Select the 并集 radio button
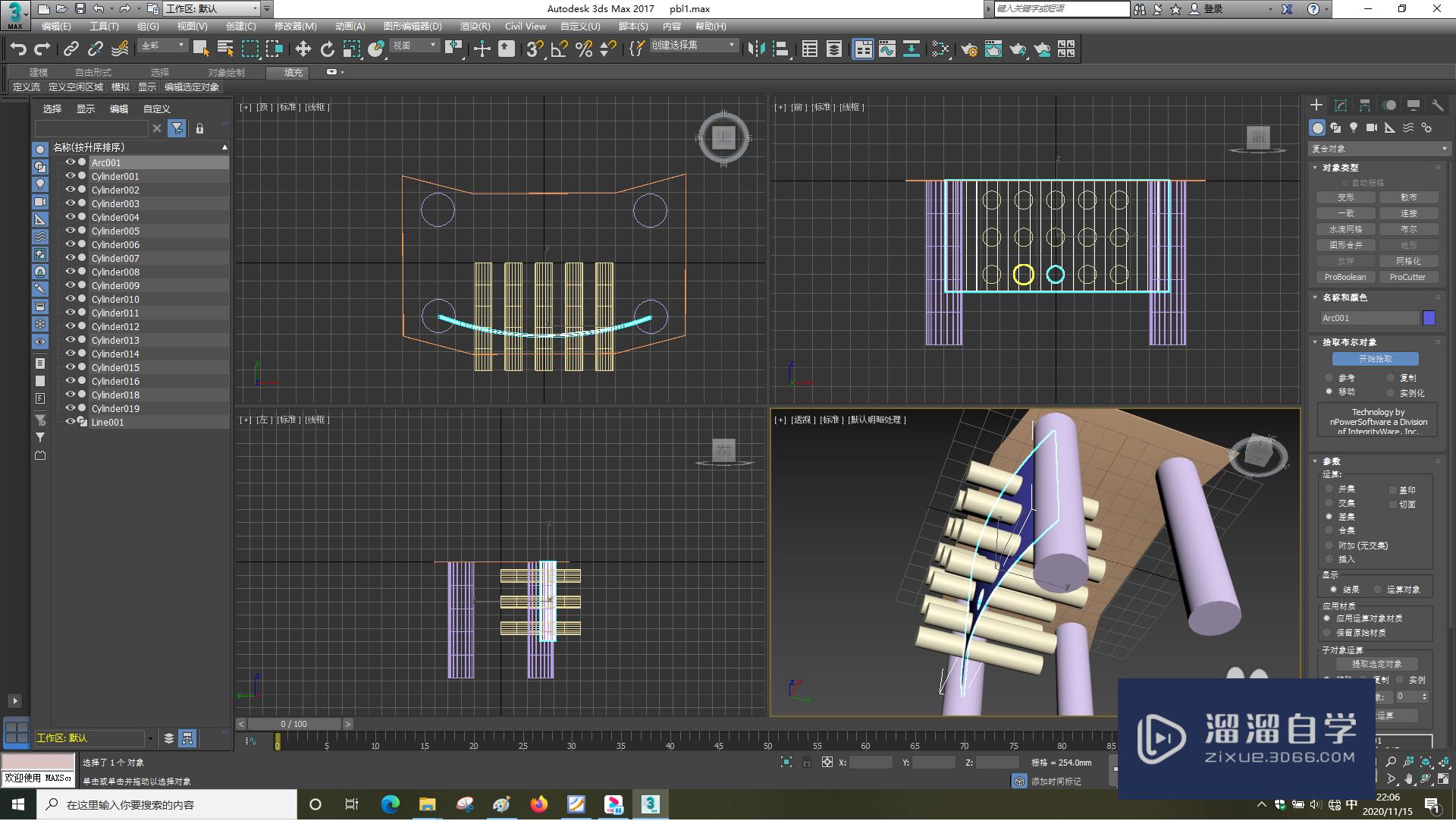 tap(1329, 489)
